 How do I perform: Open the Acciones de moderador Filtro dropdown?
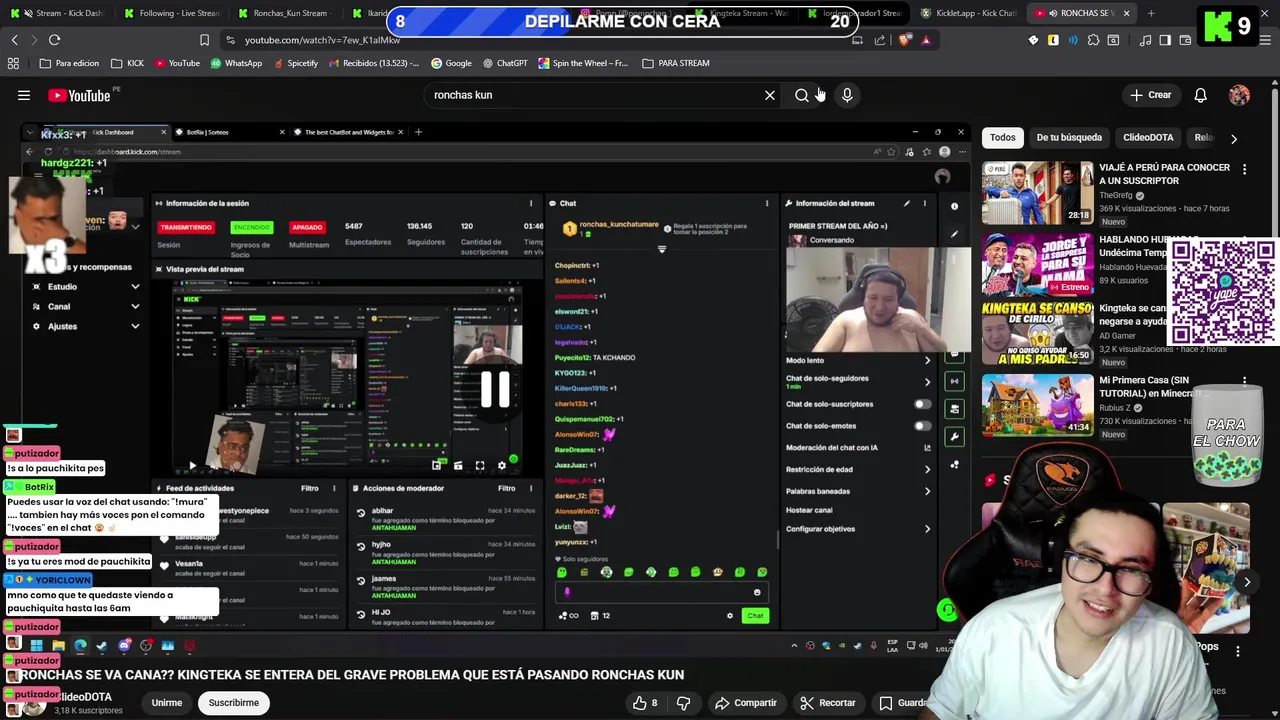coord(514,488)
